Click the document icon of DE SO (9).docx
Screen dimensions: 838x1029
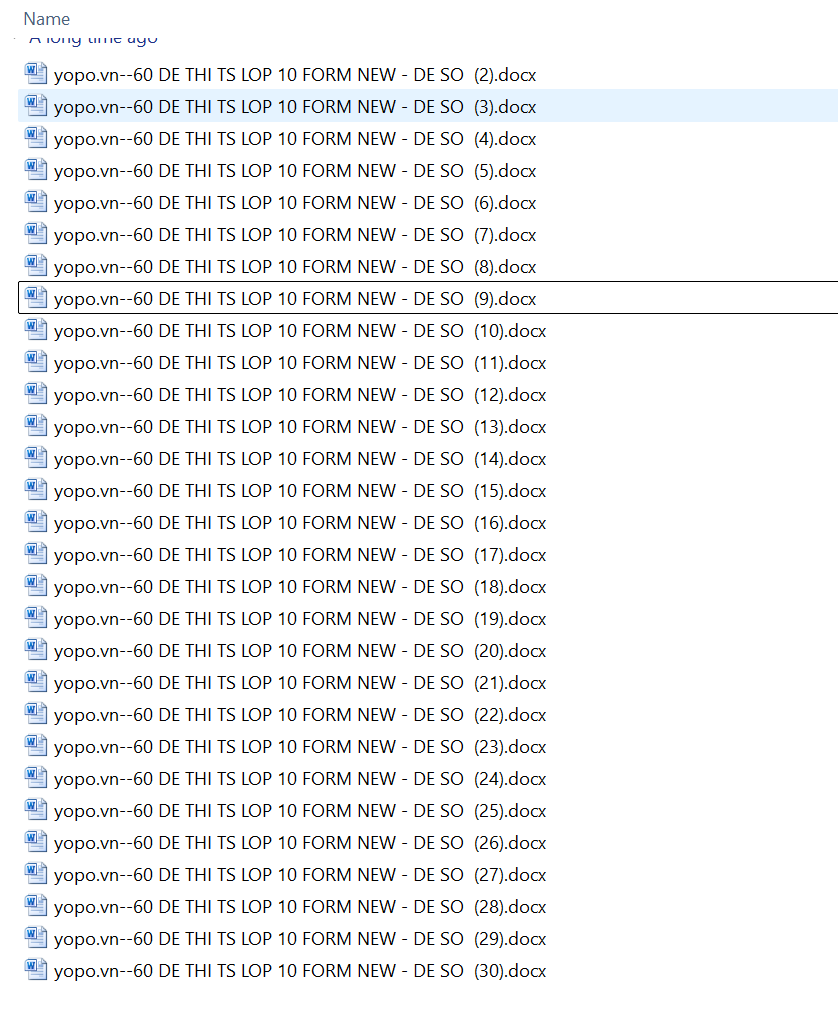point(36,298)
